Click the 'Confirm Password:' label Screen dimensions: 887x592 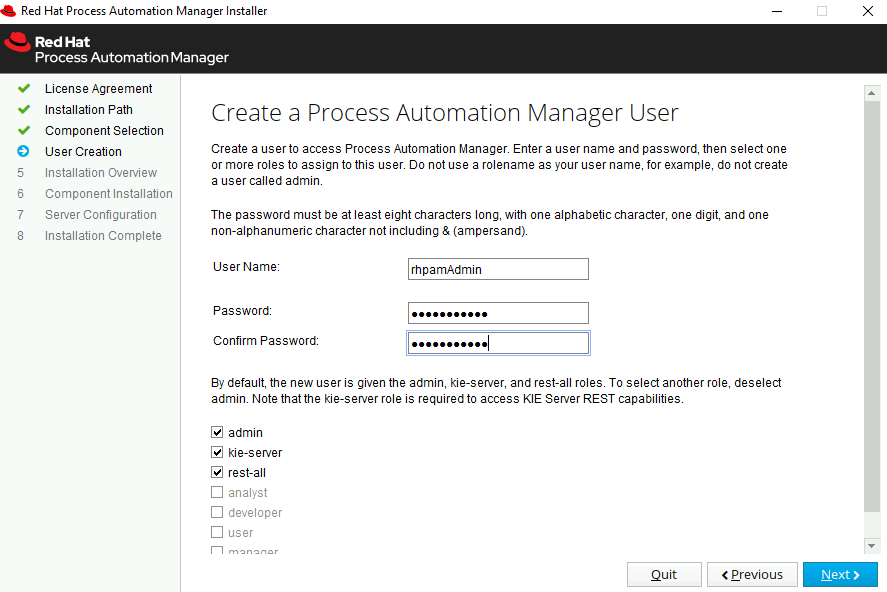(266, 341)
